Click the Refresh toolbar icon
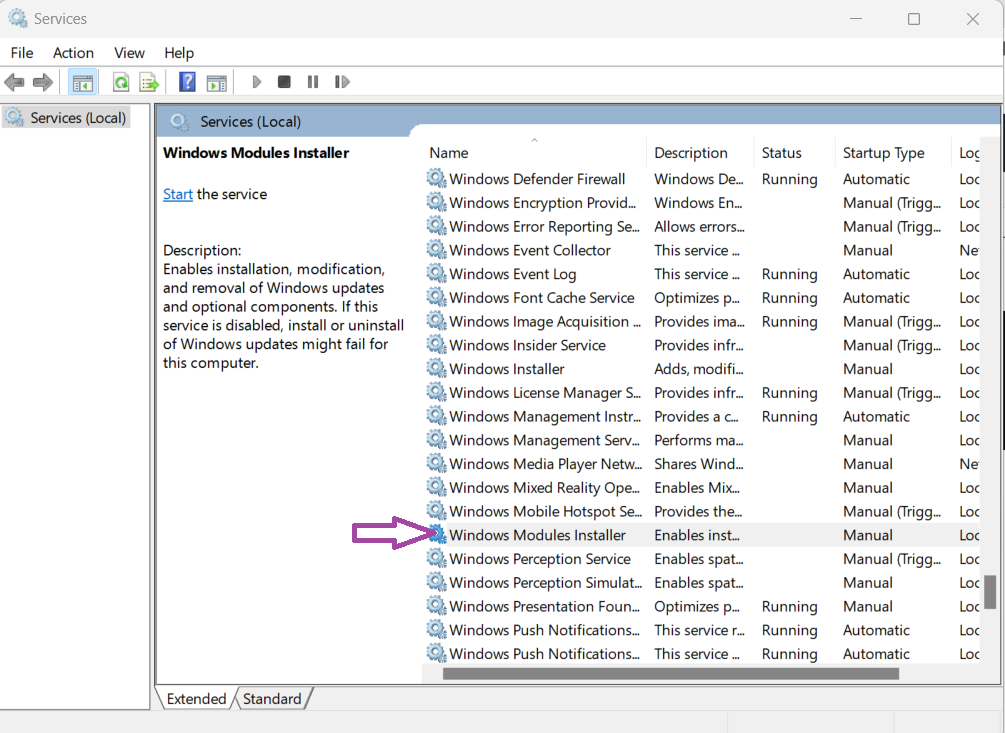Image resolution: width=1005 pixels, height=733 pixels. [121, 82]
